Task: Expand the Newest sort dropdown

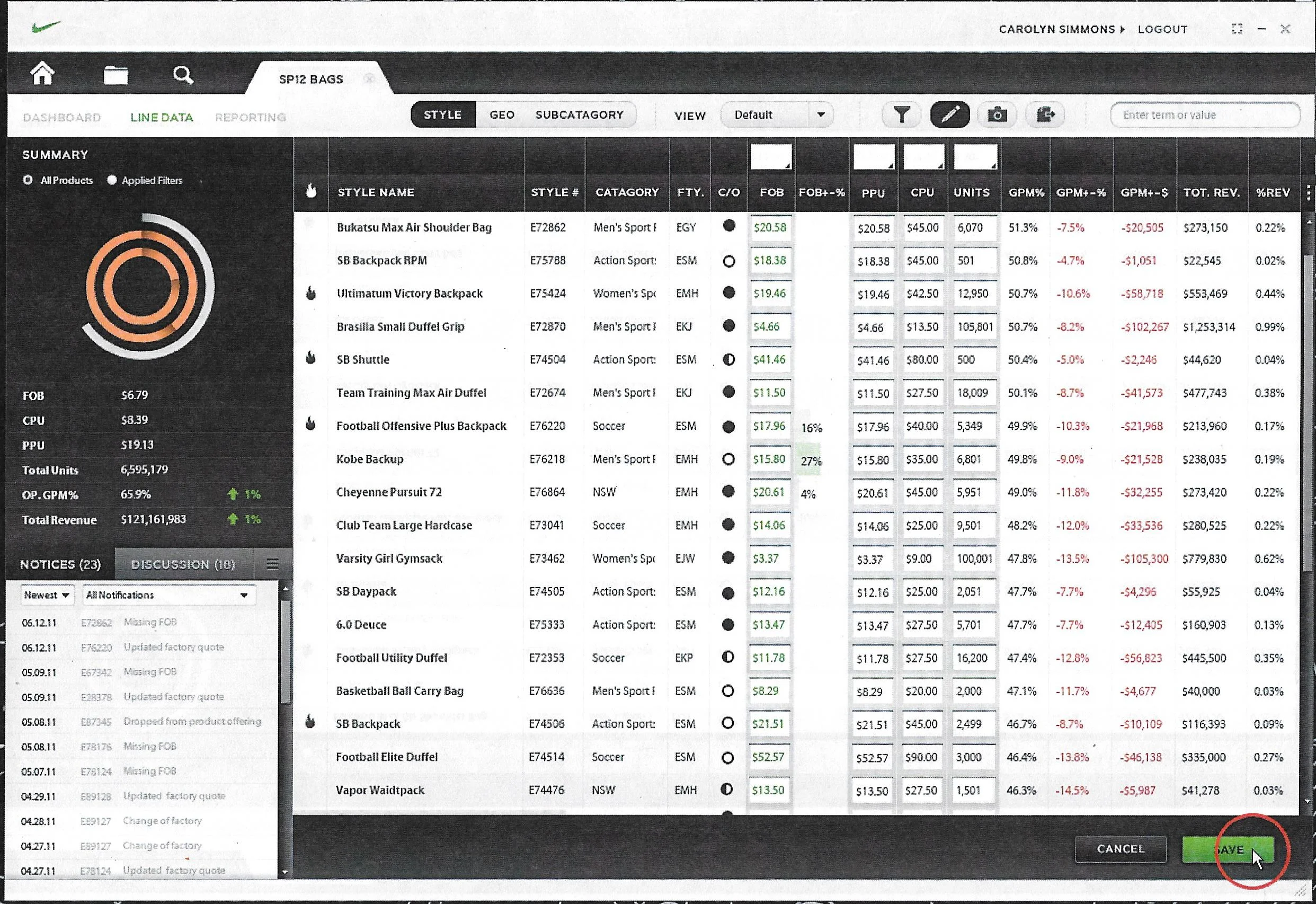Action: 47,595
